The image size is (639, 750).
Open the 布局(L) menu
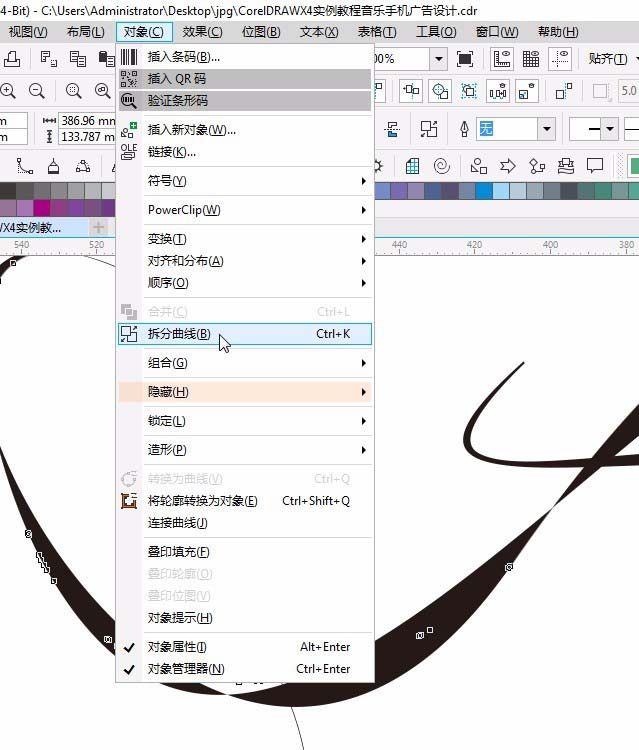tap(86, 32)
